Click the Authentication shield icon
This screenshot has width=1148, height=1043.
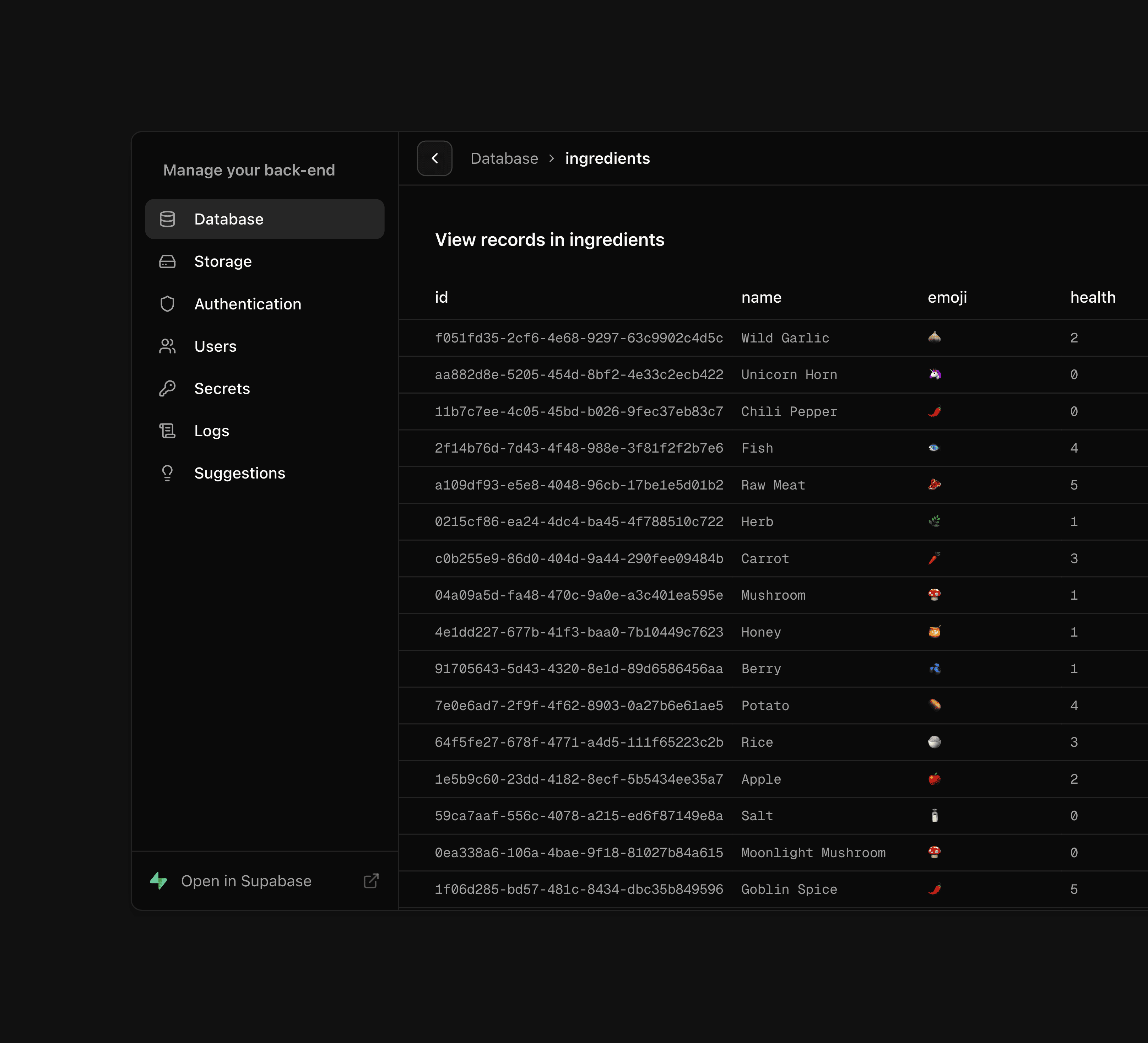pyautogui.click(x=167, y=304)
